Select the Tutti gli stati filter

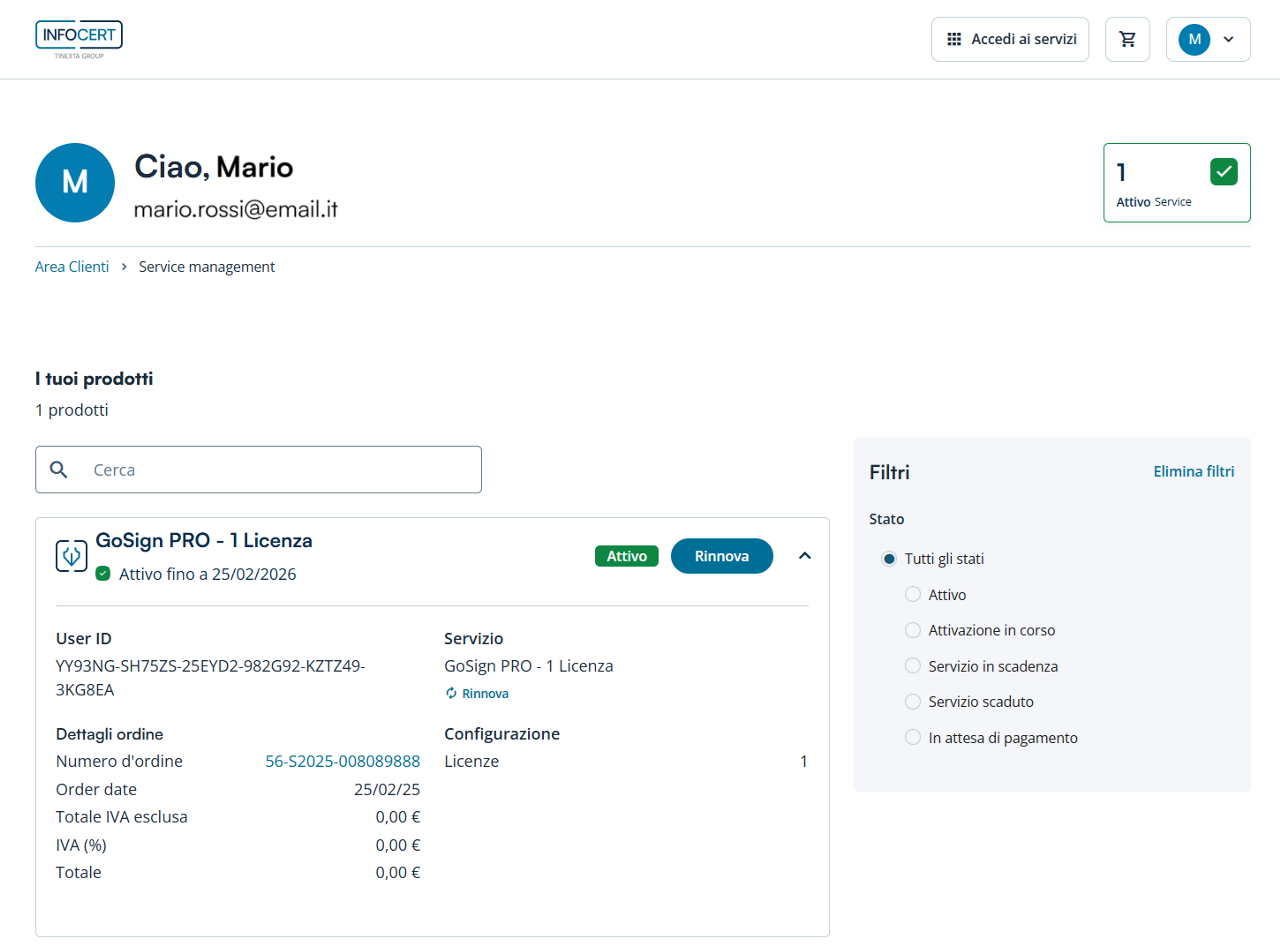[x=889, y=559]
